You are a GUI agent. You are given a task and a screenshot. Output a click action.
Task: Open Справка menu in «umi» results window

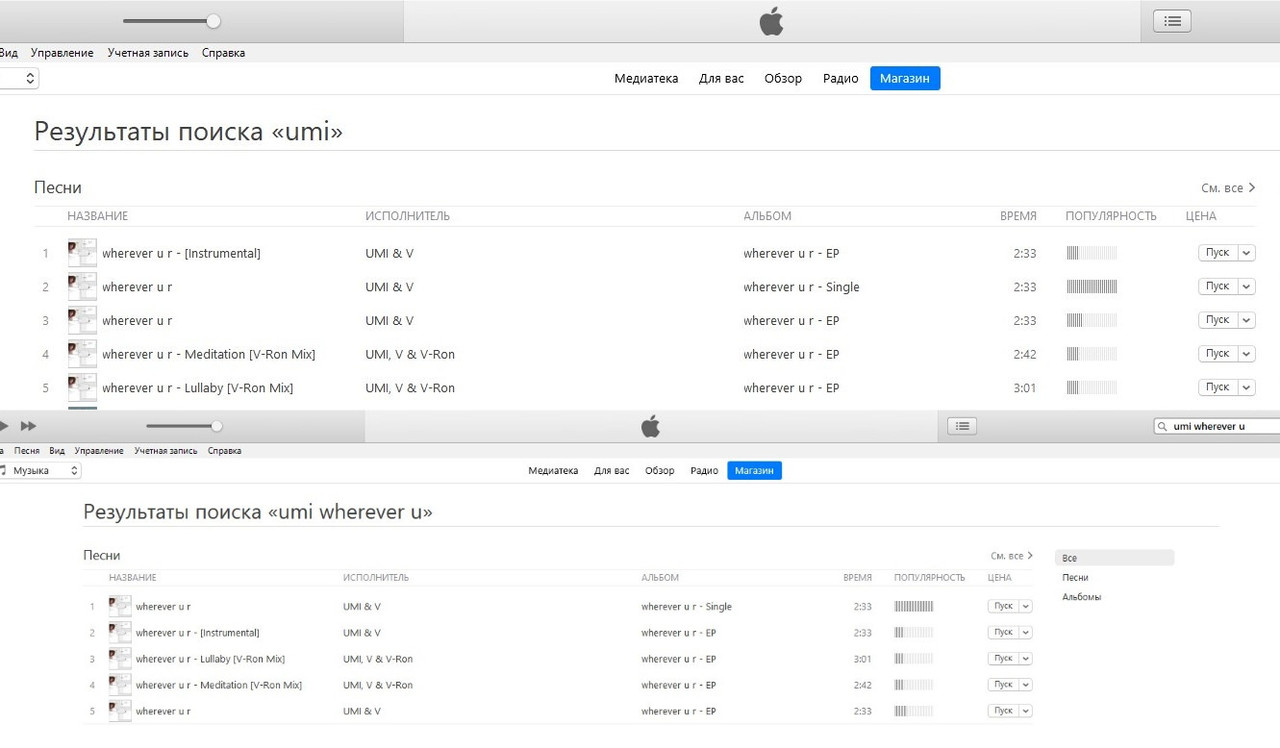coord(223,53)
